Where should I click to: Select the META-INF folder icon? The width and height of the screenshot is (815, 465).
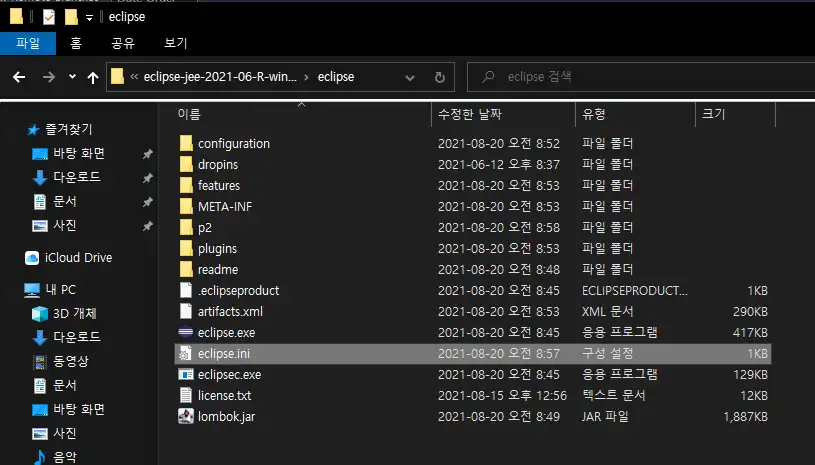tap(186, 206)
